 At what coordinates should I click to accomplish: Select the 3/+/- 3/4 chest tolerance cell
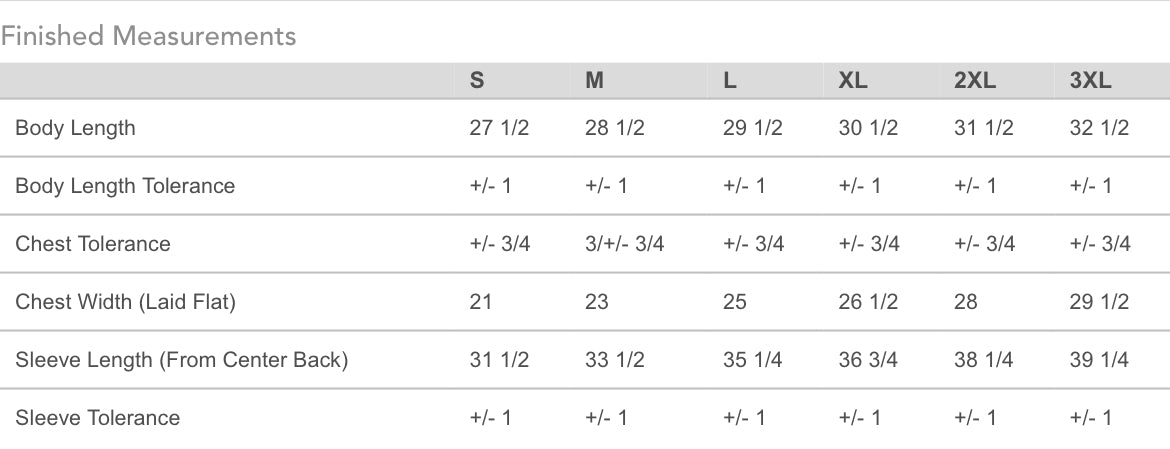click(625, 244)
